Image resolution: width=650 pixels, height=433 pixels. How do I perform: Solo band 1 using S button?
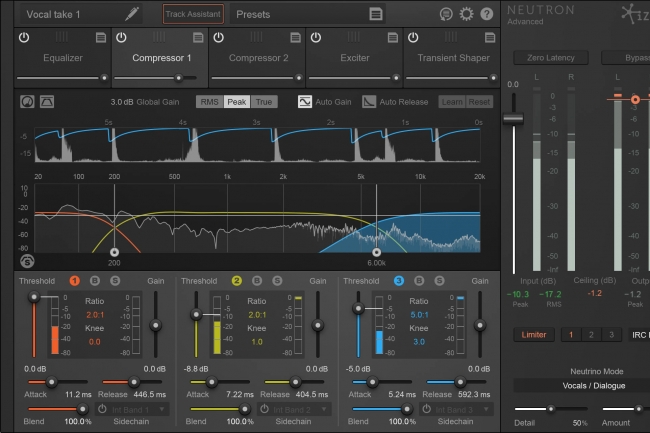[115, 281]
